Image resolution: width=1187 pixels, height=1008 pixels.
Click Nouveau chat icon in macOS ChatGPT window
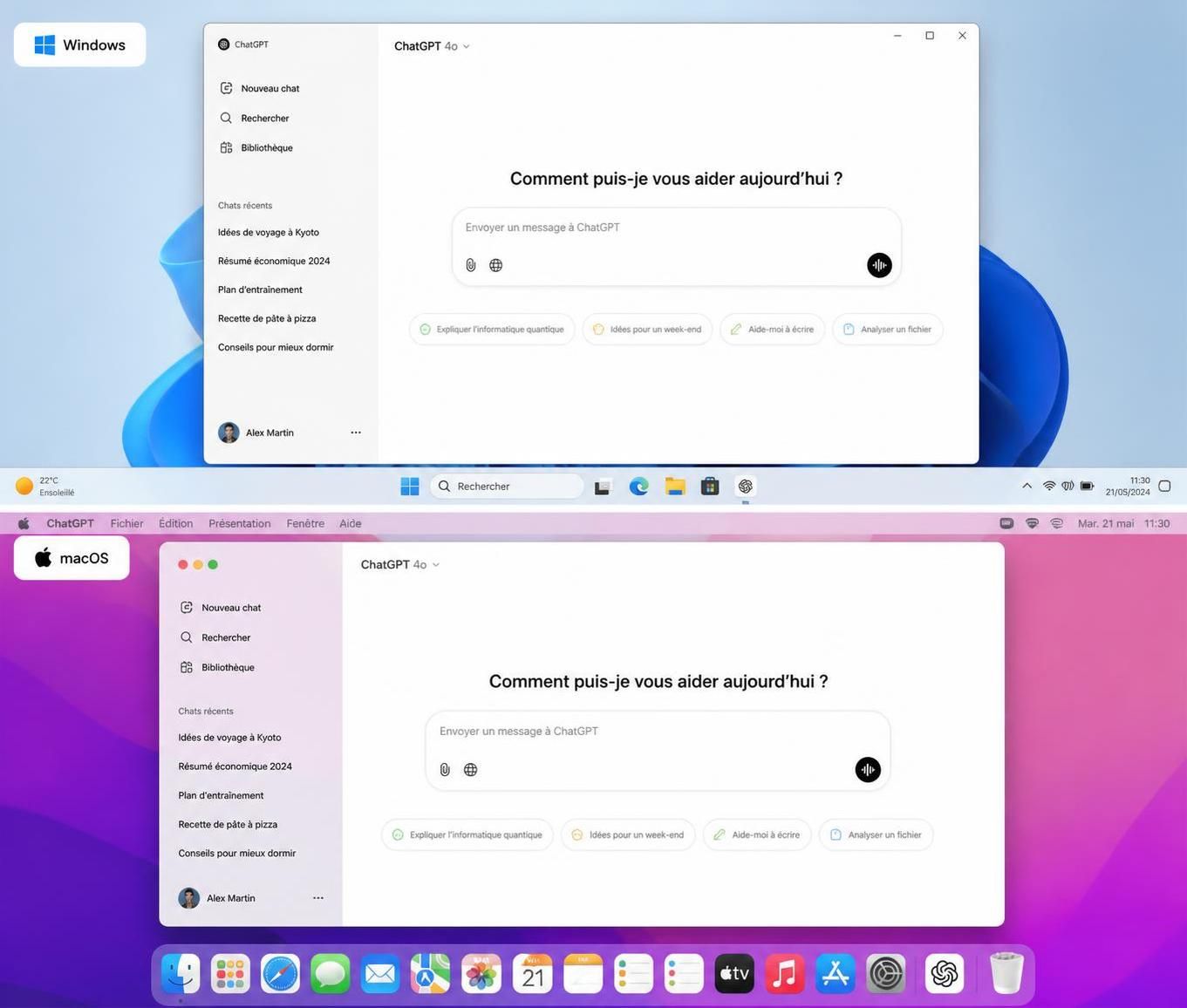coord(186,608)
